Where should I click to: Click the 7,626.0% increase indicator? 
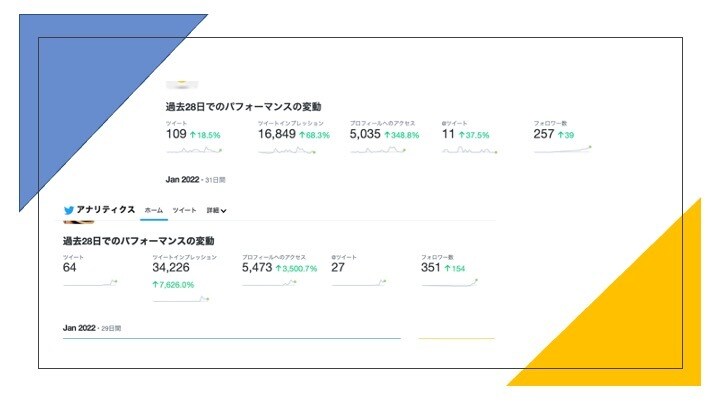coord(173,285)
